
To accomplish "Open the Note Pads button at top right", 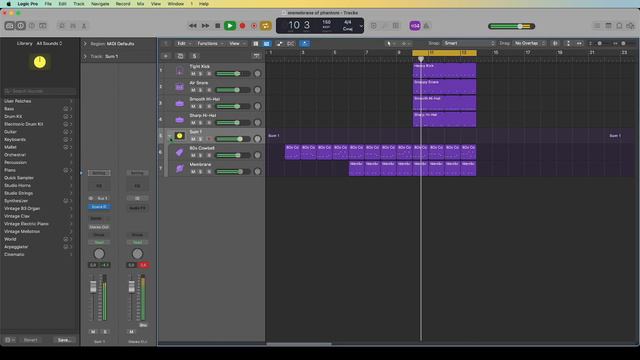I will tap(608, 26).
